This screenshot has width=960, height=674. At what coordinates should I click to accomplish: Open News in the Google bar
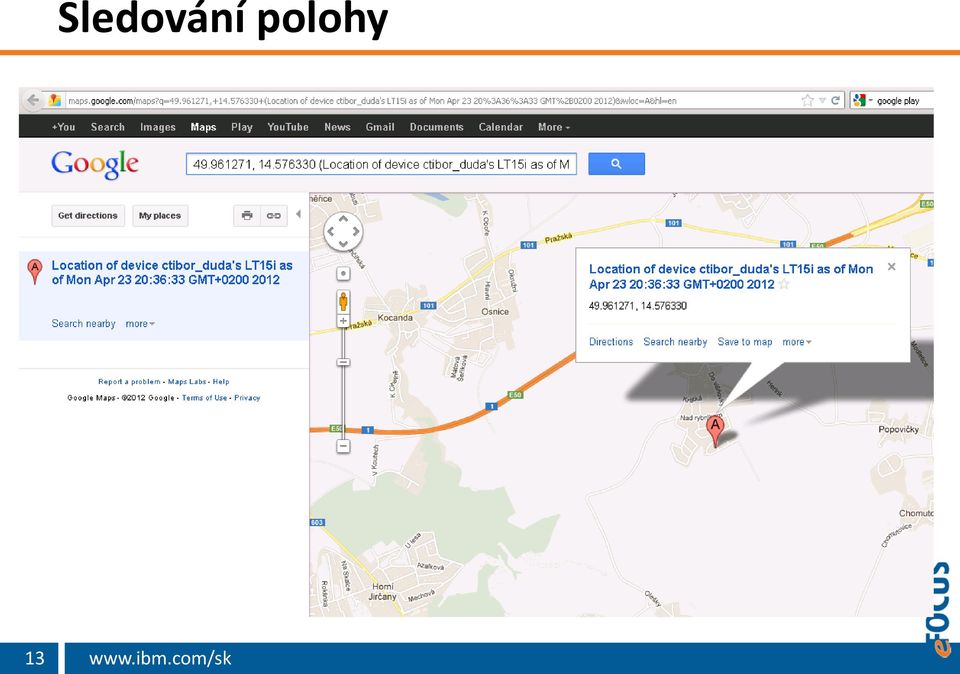pyautogui.click(x=337, y=127)
